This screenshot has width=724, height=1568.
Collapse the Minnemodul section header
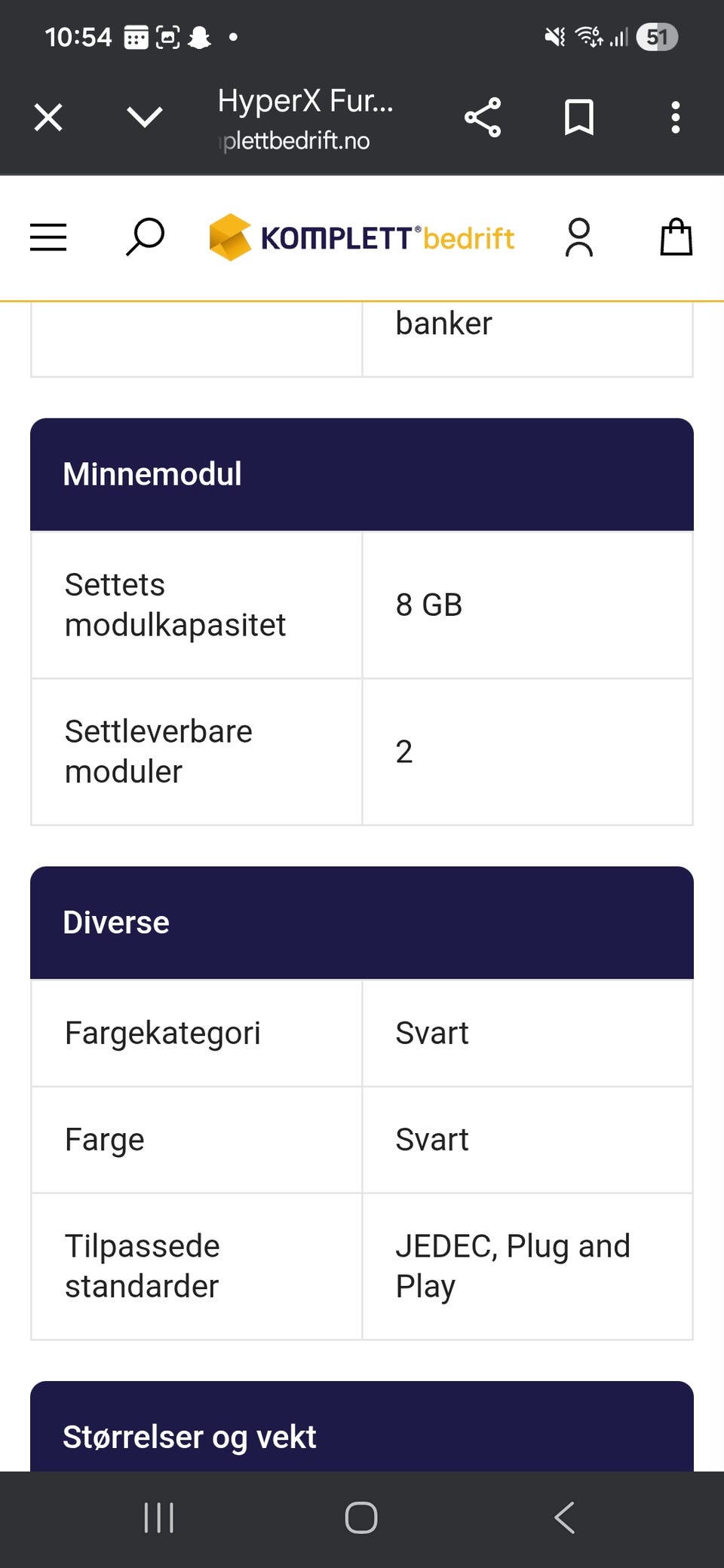(x=362, y=474)
